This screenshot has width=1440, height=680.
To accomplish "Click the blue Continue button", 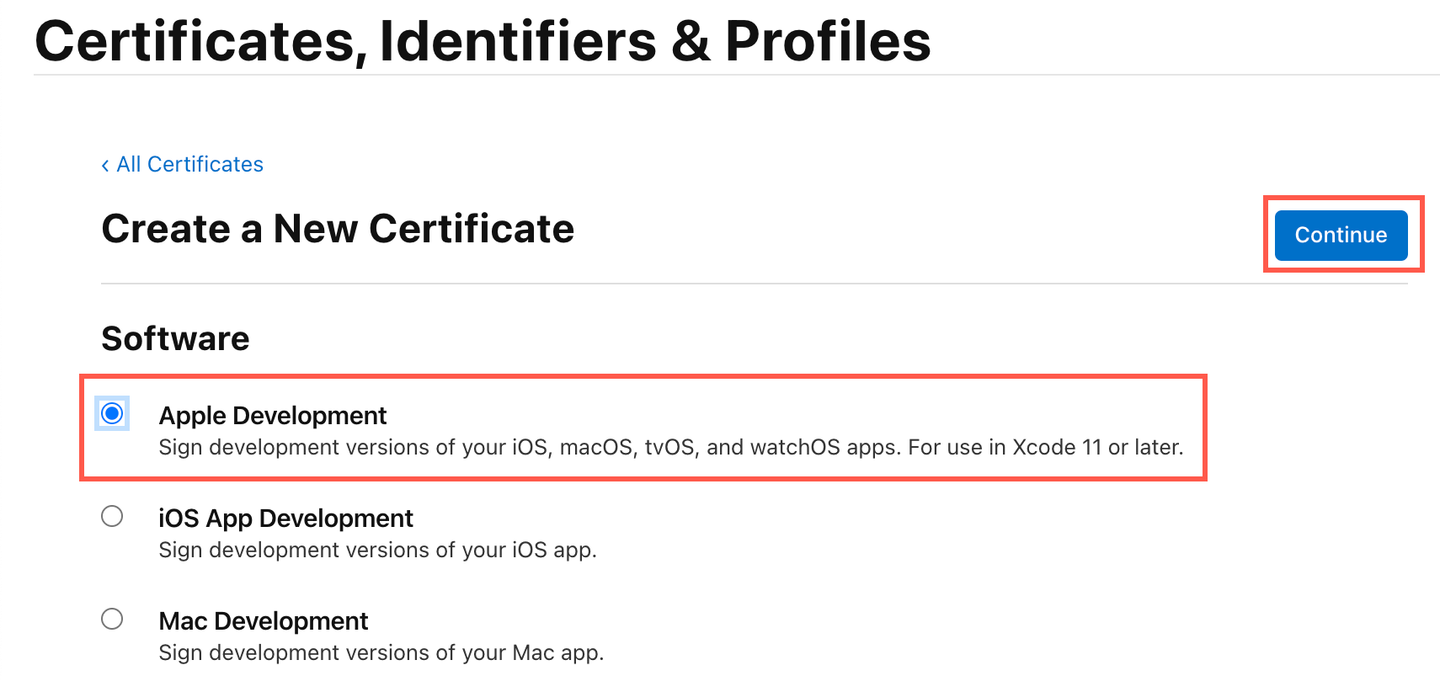I will pyautogui.click(x=1341, y=235).
